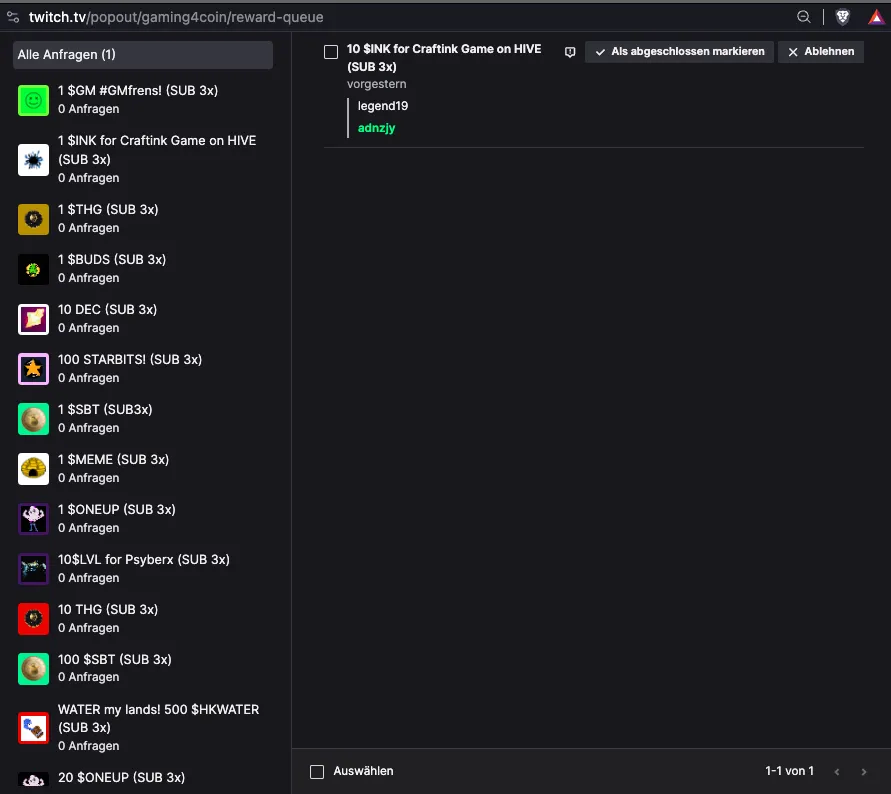The width and height of the screenshot is (891, 794).
Task: Select 20 $ONEUP (SUB 3x) reward entry
Action: pos(143,780)
